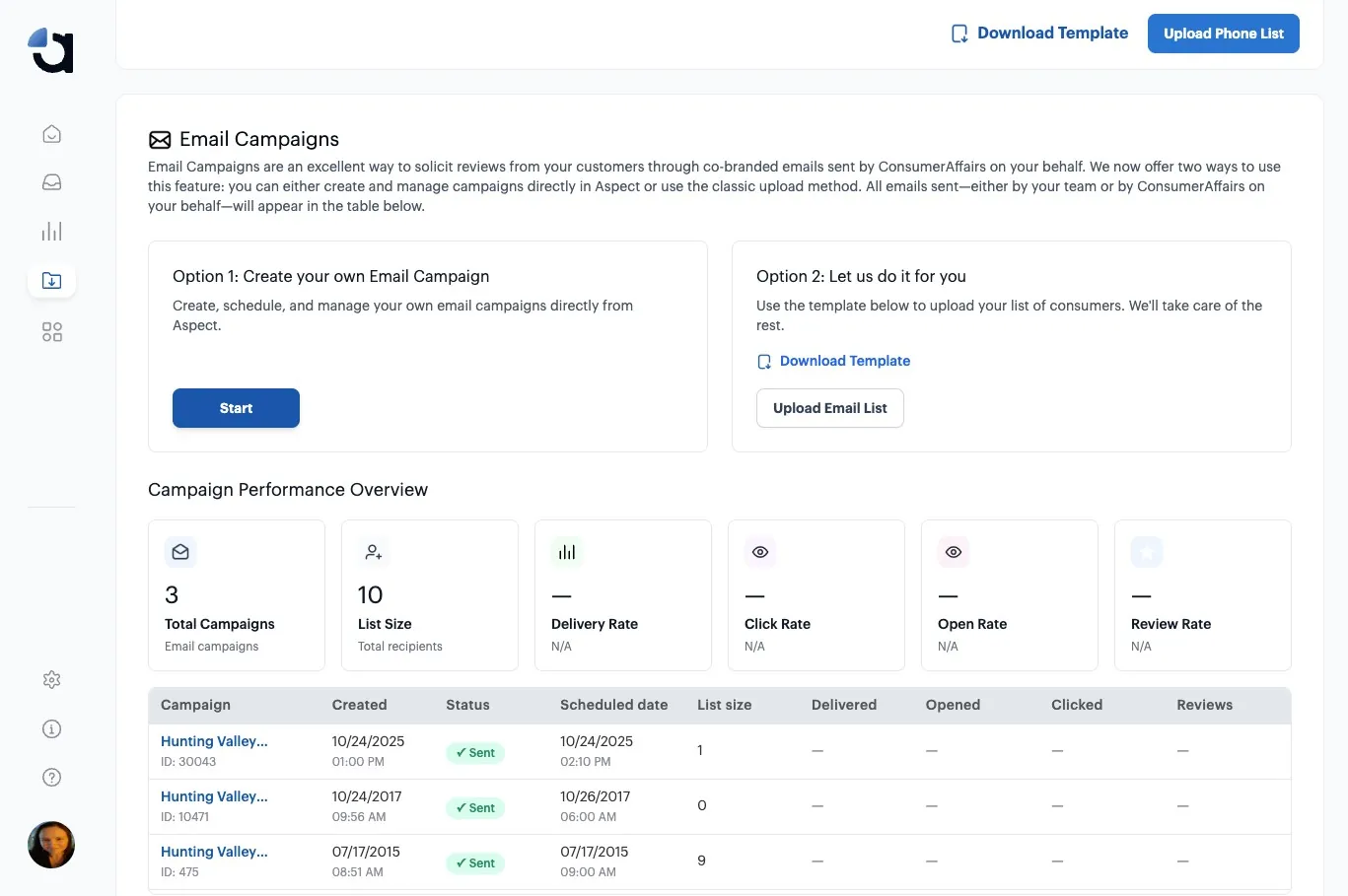The width and height of the screenshot is (1348, 896).
Task: Click Sent status badge for campaign 30043
Action: point(475,753)
